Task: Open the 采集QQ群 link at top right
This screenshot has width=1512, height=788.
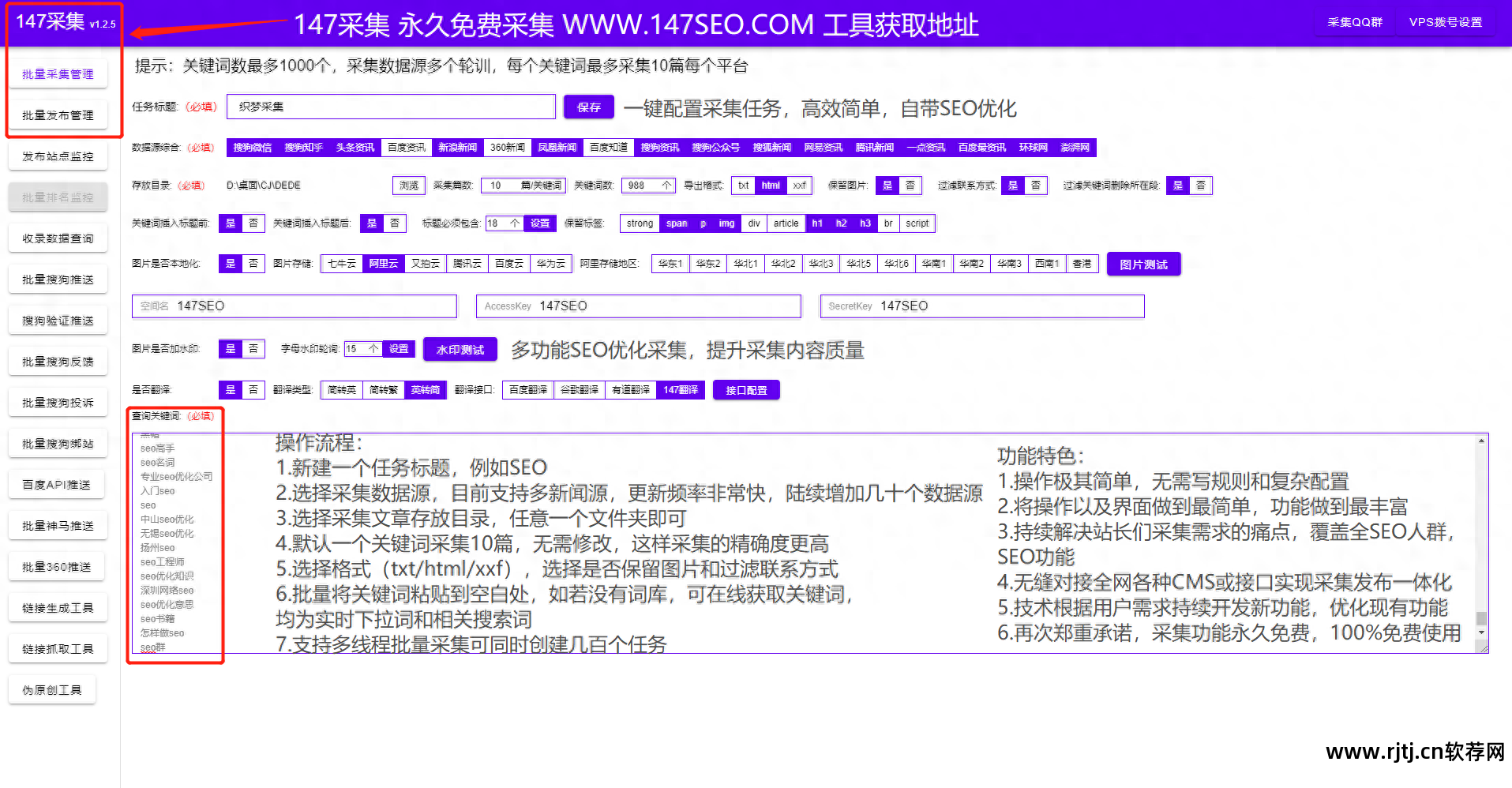Action: [1353, 22]
